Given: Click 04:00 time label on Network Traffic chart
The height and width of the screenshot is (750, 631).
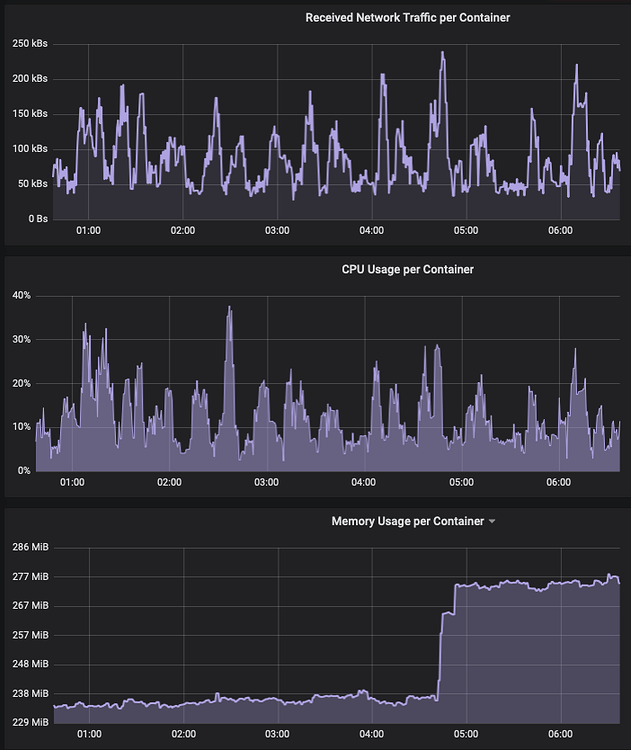Looking at the screenshot, I should 372,231.
